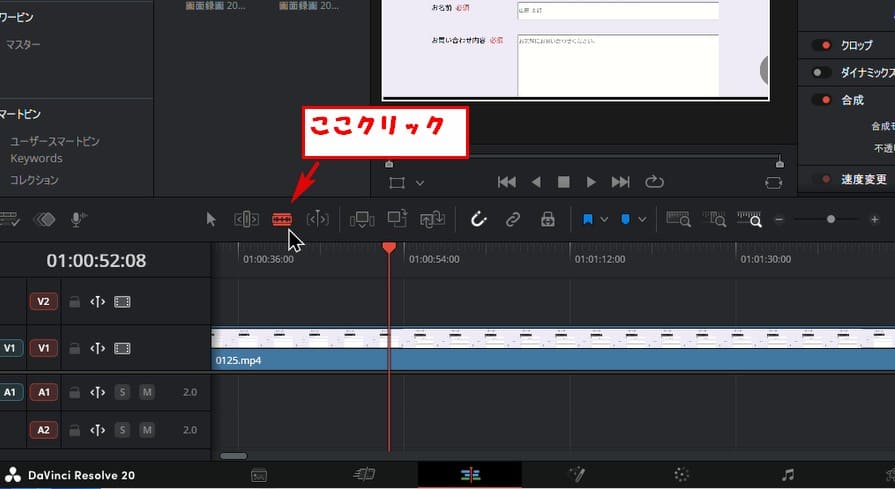Viewport: 895px width, 489px height.
Task: Open the Cut page tab
Action: pos(364,475)
